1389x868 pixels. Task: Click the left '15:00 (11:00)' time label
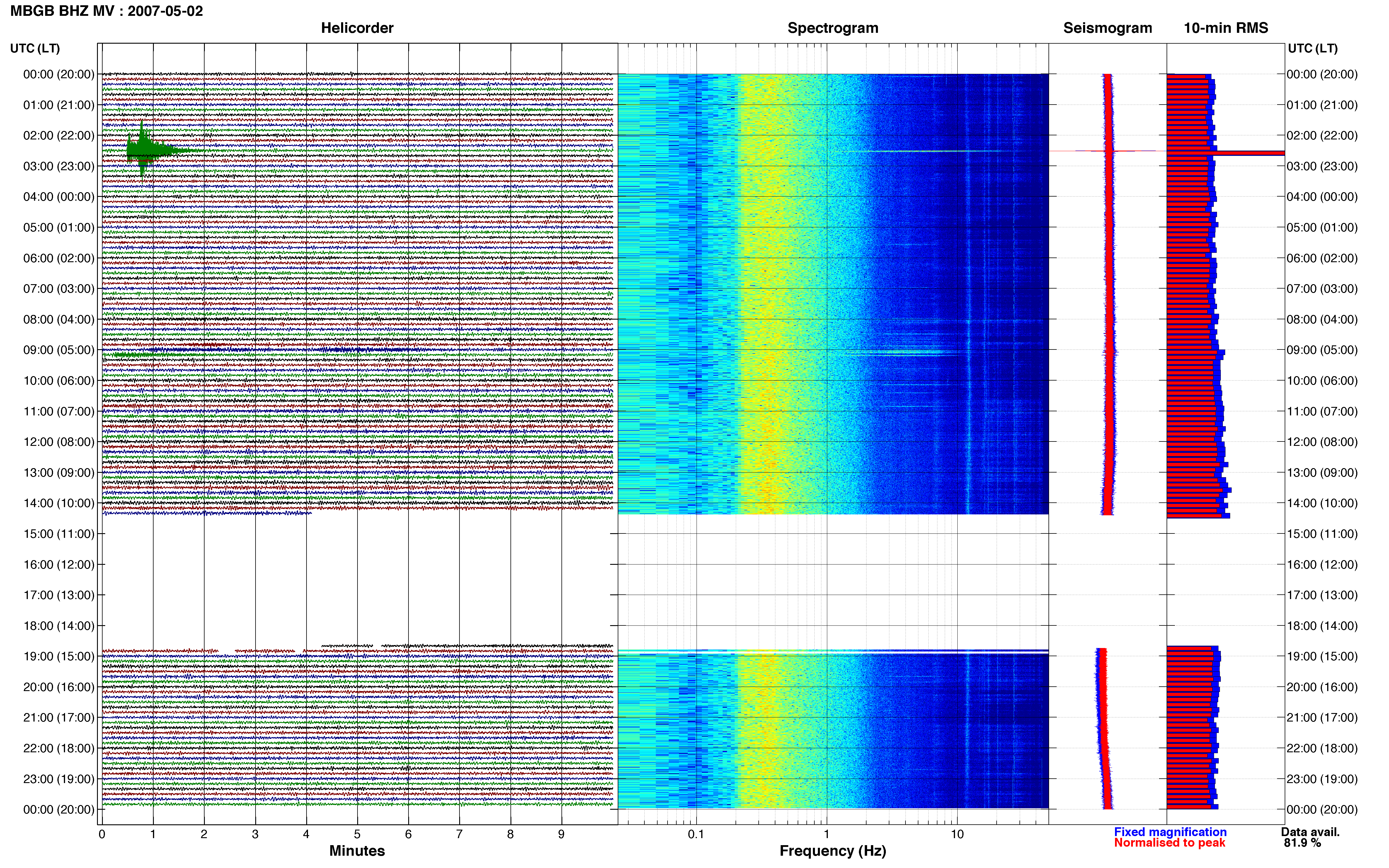pos(59,534)
